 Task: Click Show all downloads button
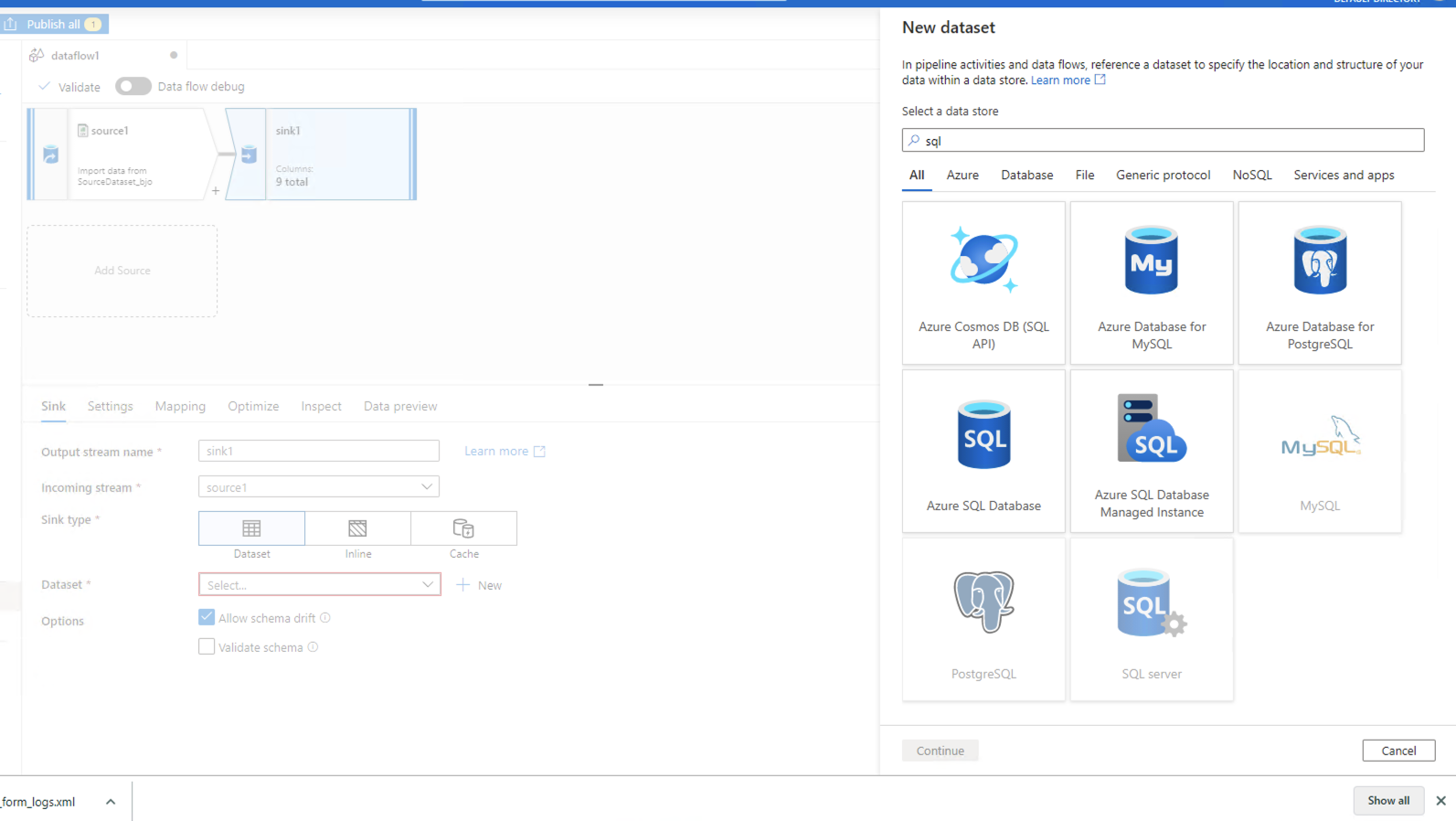point(1388,801)
